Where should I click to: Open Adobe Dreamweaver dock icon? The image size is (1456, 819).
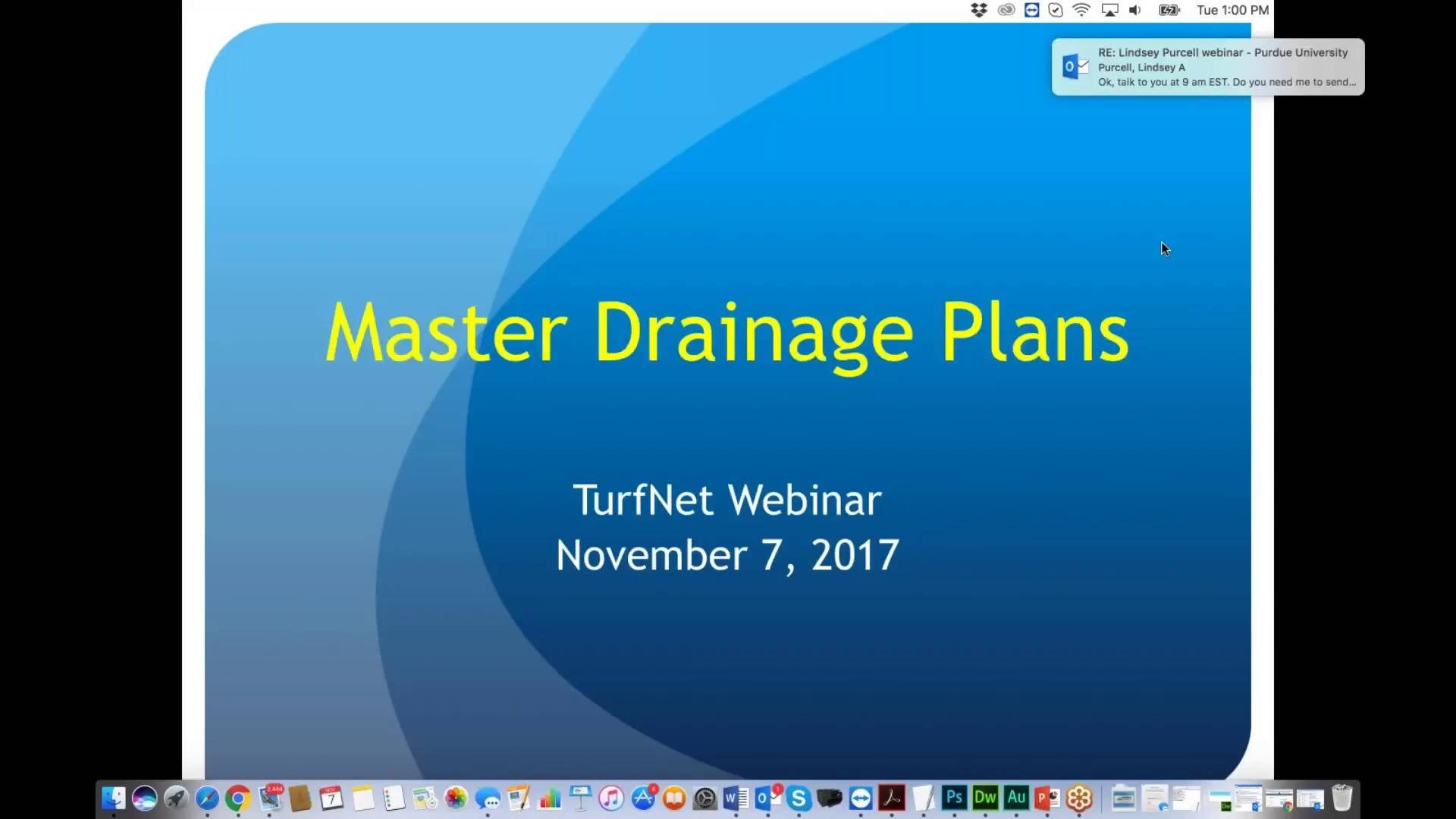point(985,797)
